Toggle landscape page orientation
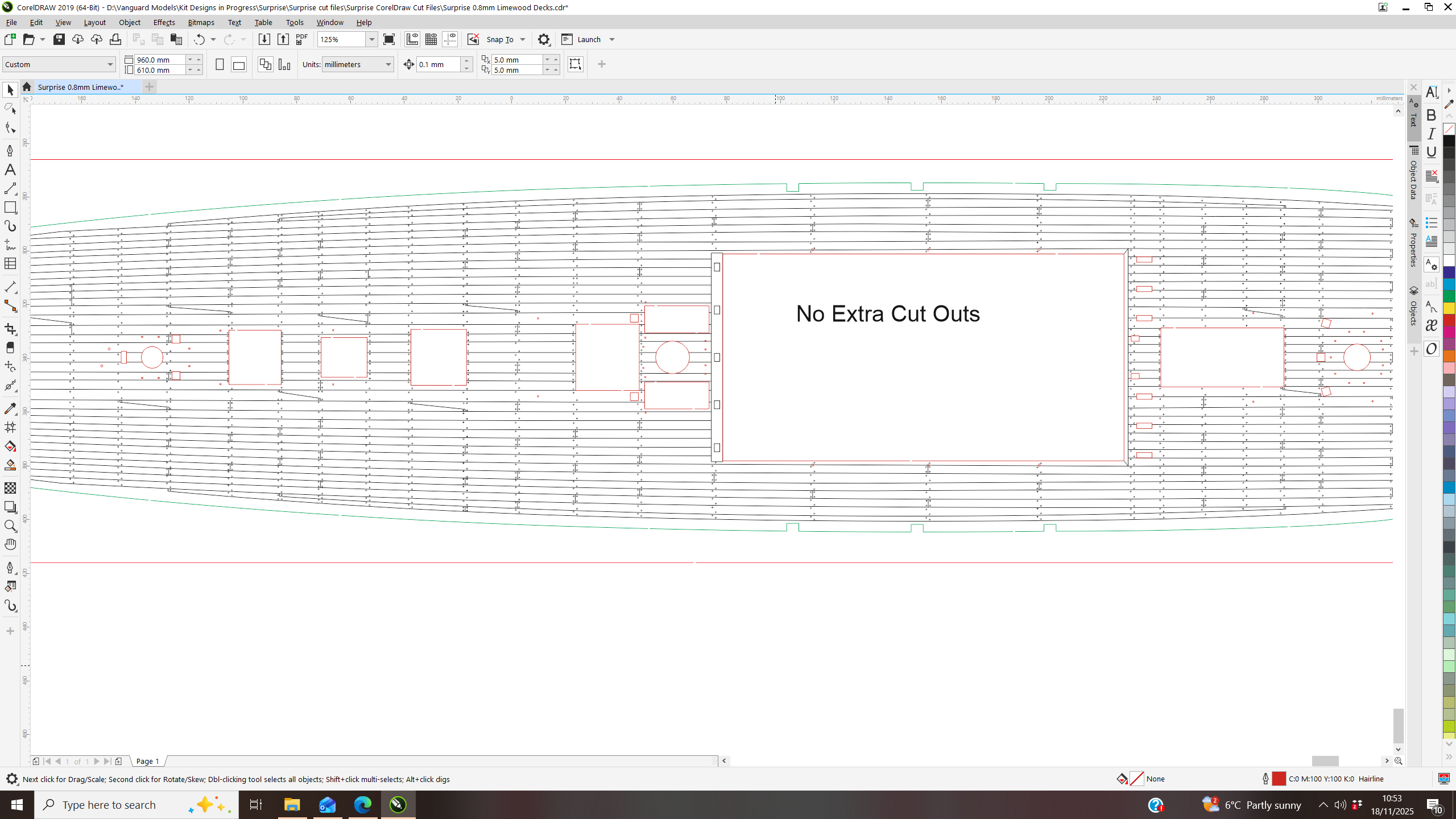Viewport: 1456px width, 819px height. click(x=239, y=65)
